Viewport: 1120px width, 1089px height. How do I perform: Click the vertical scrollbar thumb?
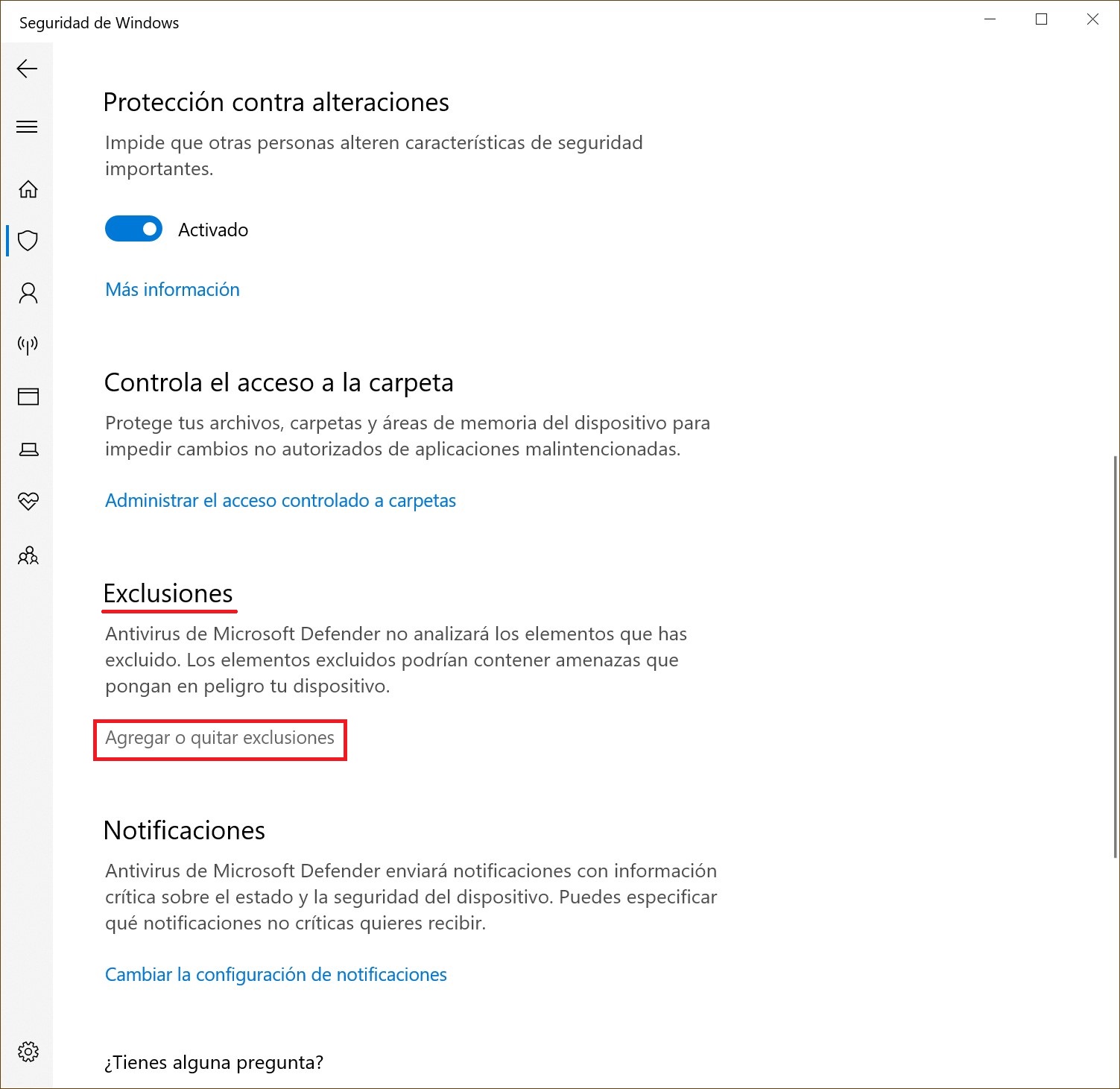pos(1116,656)
